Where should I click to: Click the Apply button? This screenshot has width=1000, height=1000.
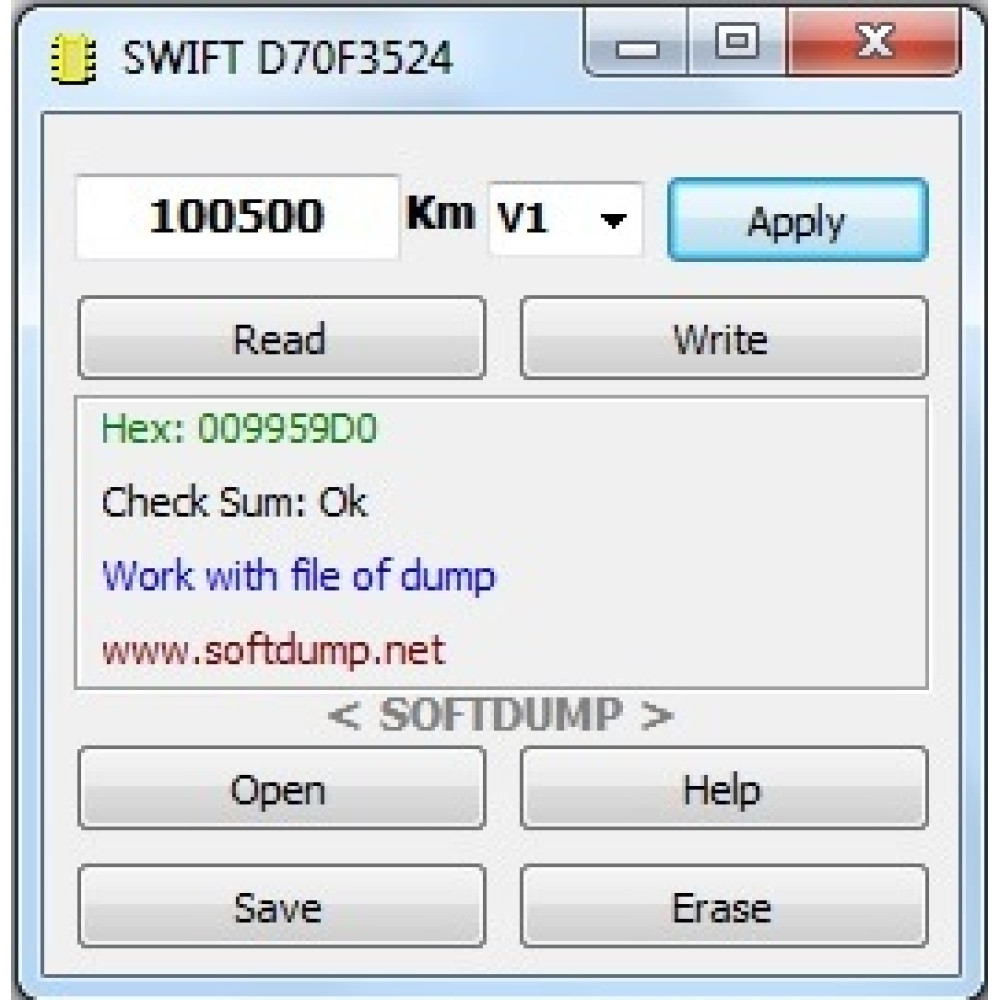point(798,219)
